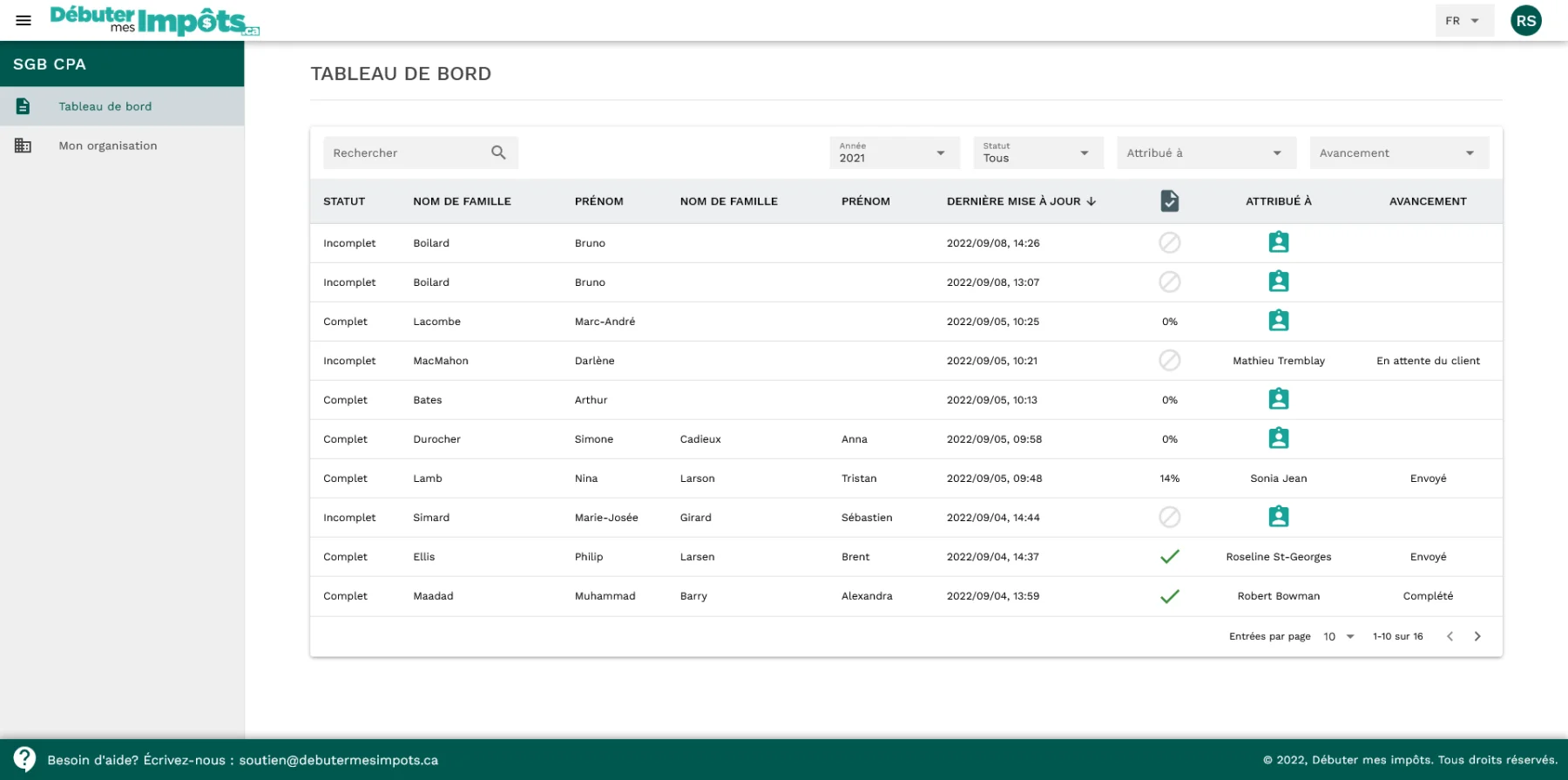Screen dimensions: 1568x780
Task: Click the MacMahon family name cell
Action: click(x=441, y=361)
